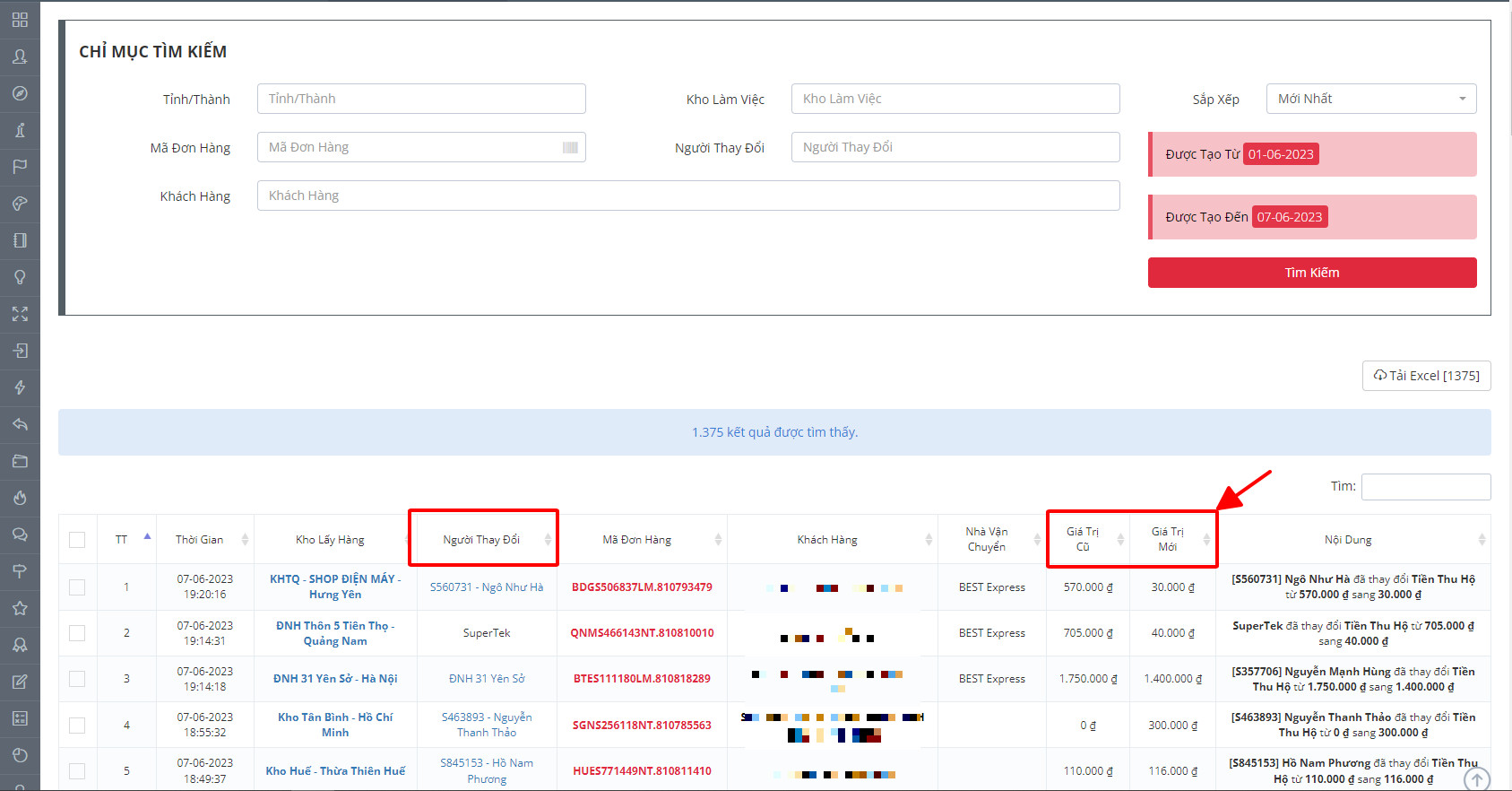Open ĐNH 31 Yên Sở - Hà Nội link

coord(335,679)
